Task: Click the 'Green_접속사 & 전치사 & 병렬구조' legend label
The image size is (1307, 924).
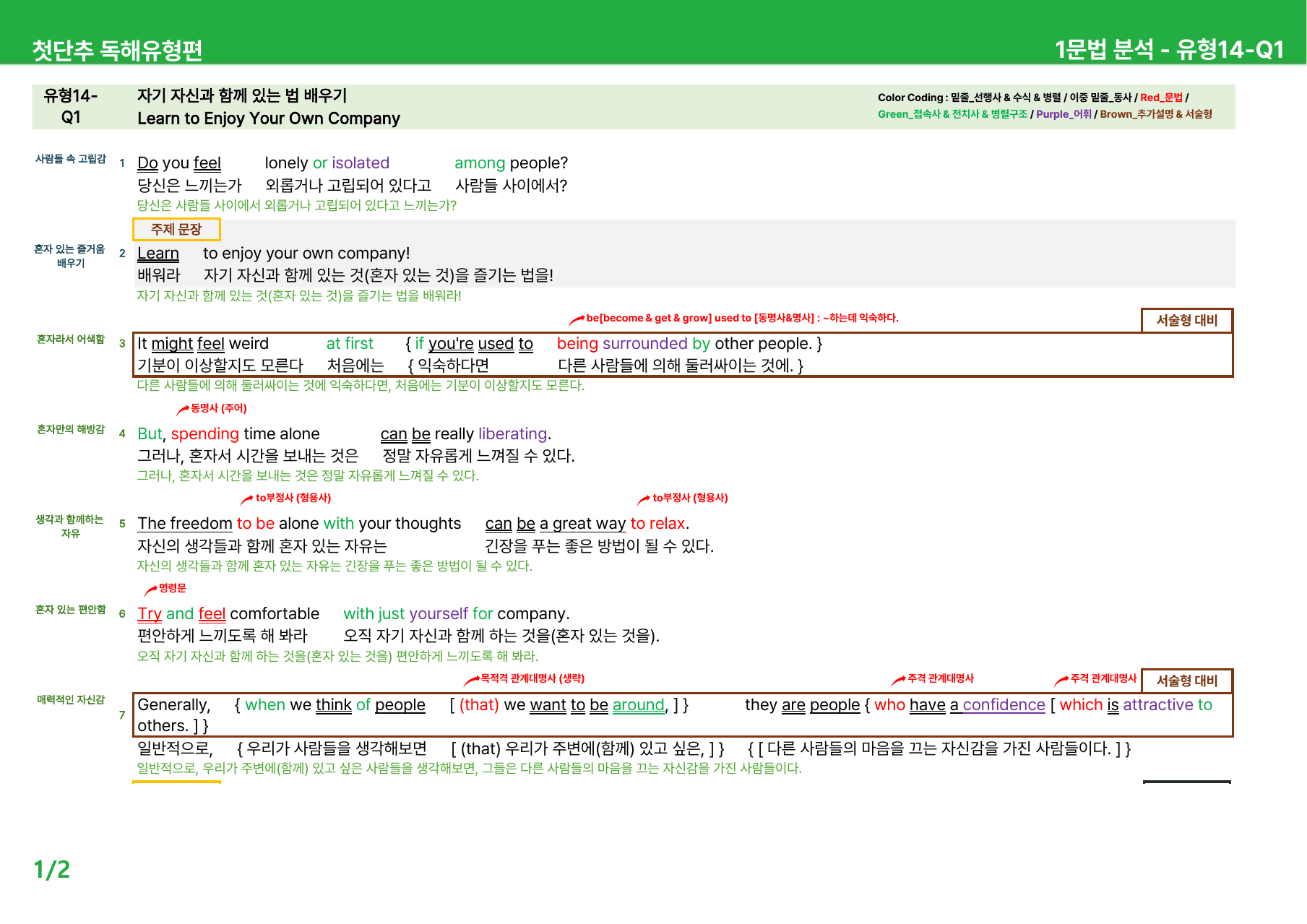Action: tap(952, 114)
